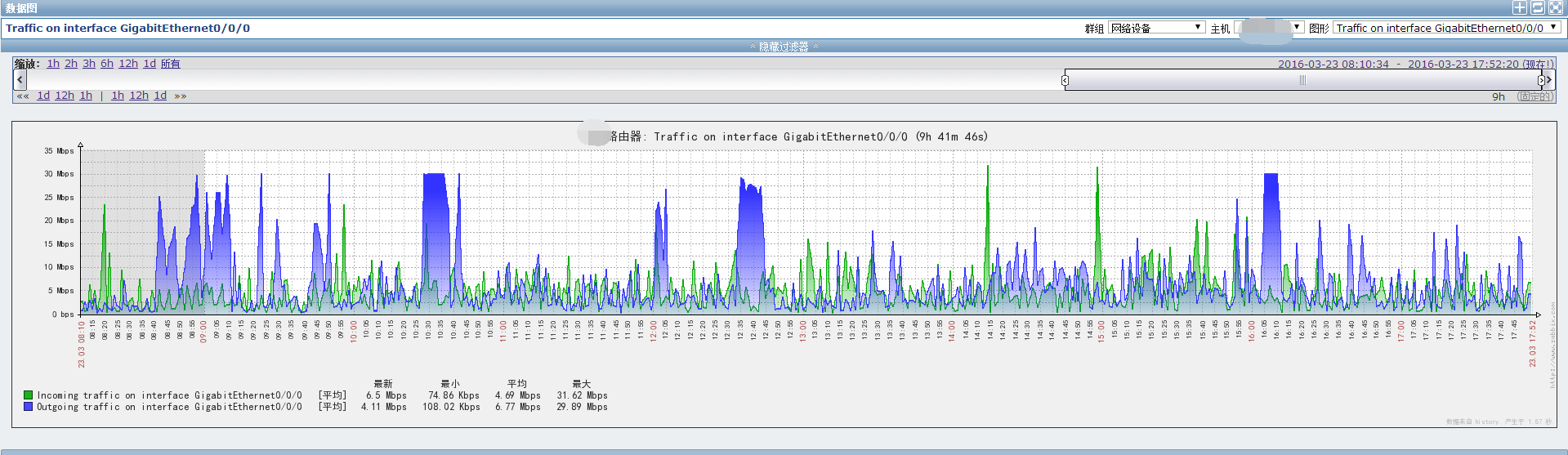
Task: Click the Outgoing traffic legend label
Action: click(169, 407)
